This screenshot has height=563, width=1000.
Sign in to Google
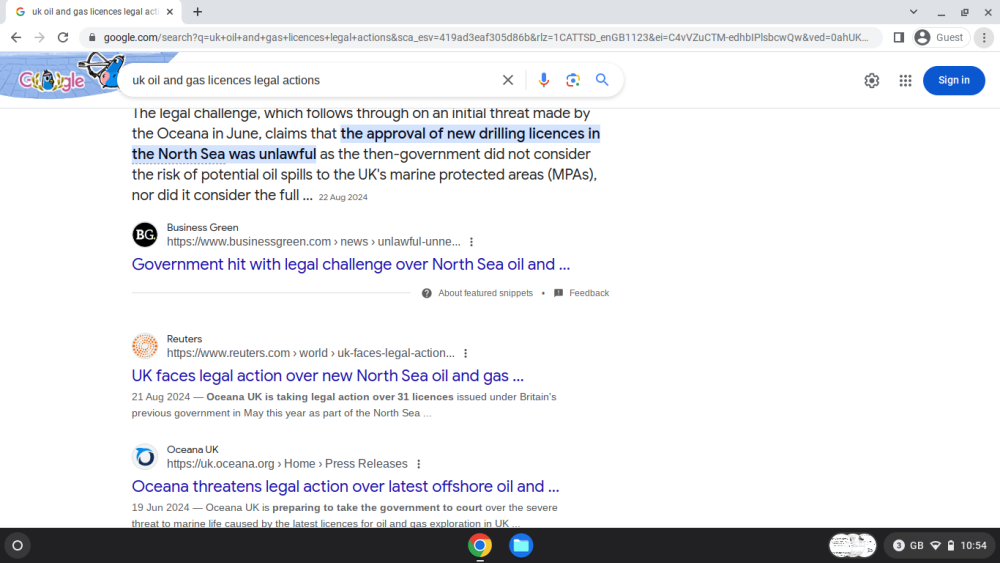[x=953, y=80]
